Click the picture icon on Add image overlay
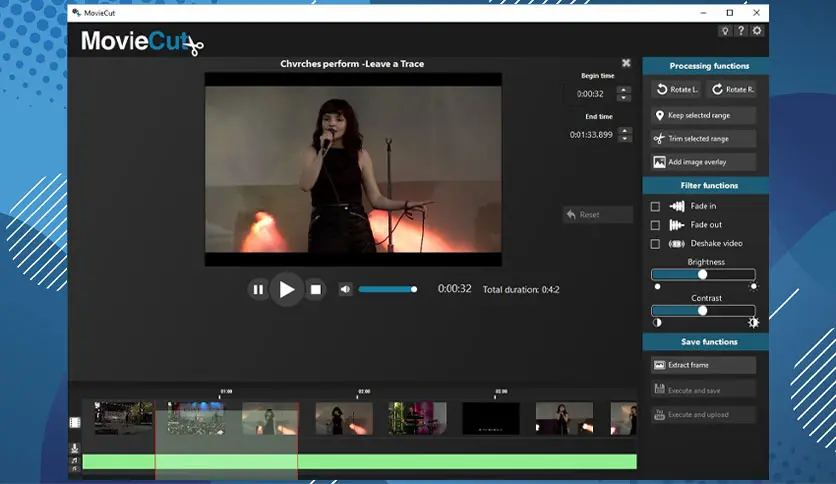The image size is (836, 484). pos(660,162)
